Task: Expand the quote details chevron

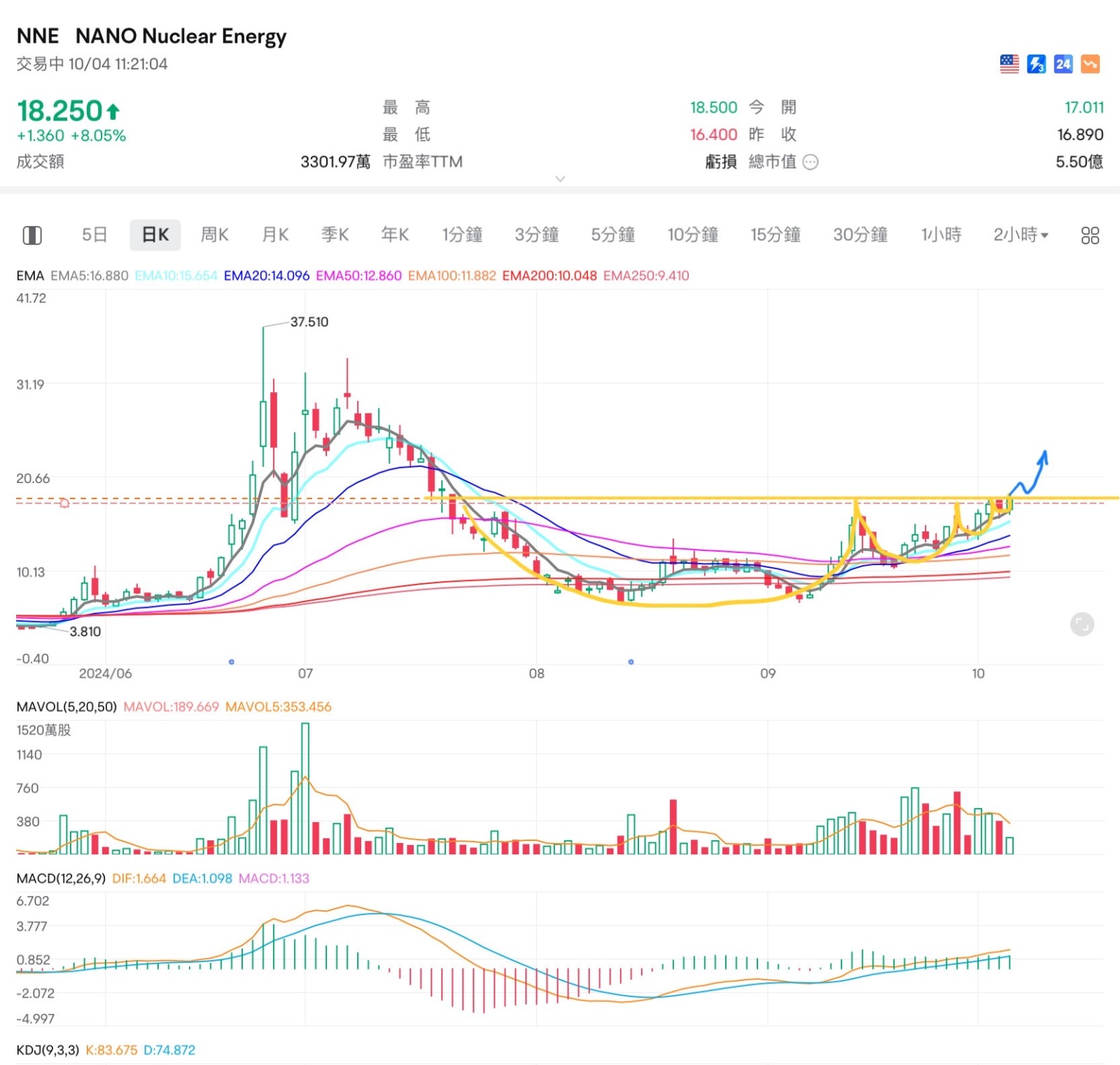Action: click(560, 179)
